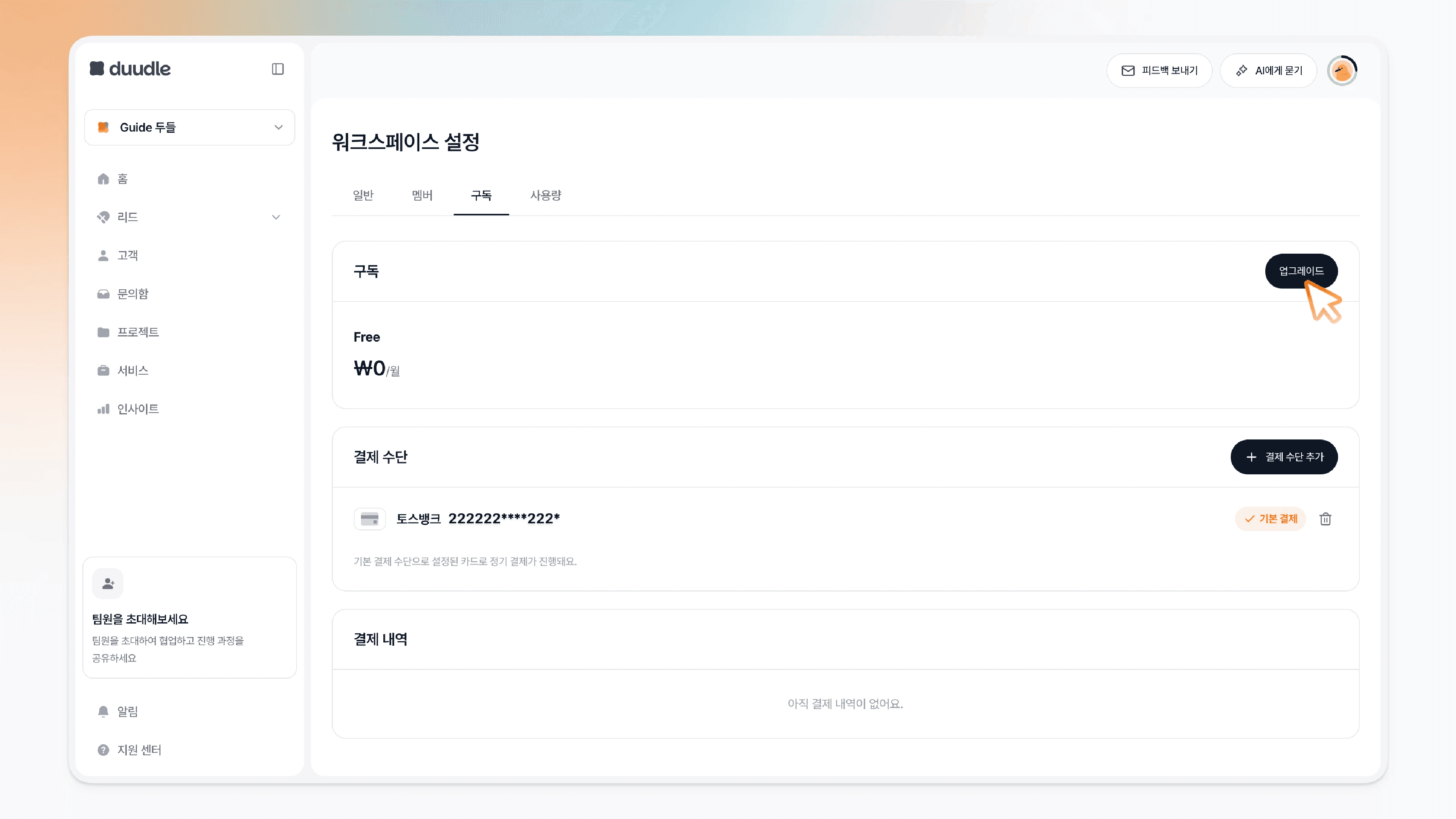
Task: Click the home icon in sidebar
Action: click(x=103, y=179)
